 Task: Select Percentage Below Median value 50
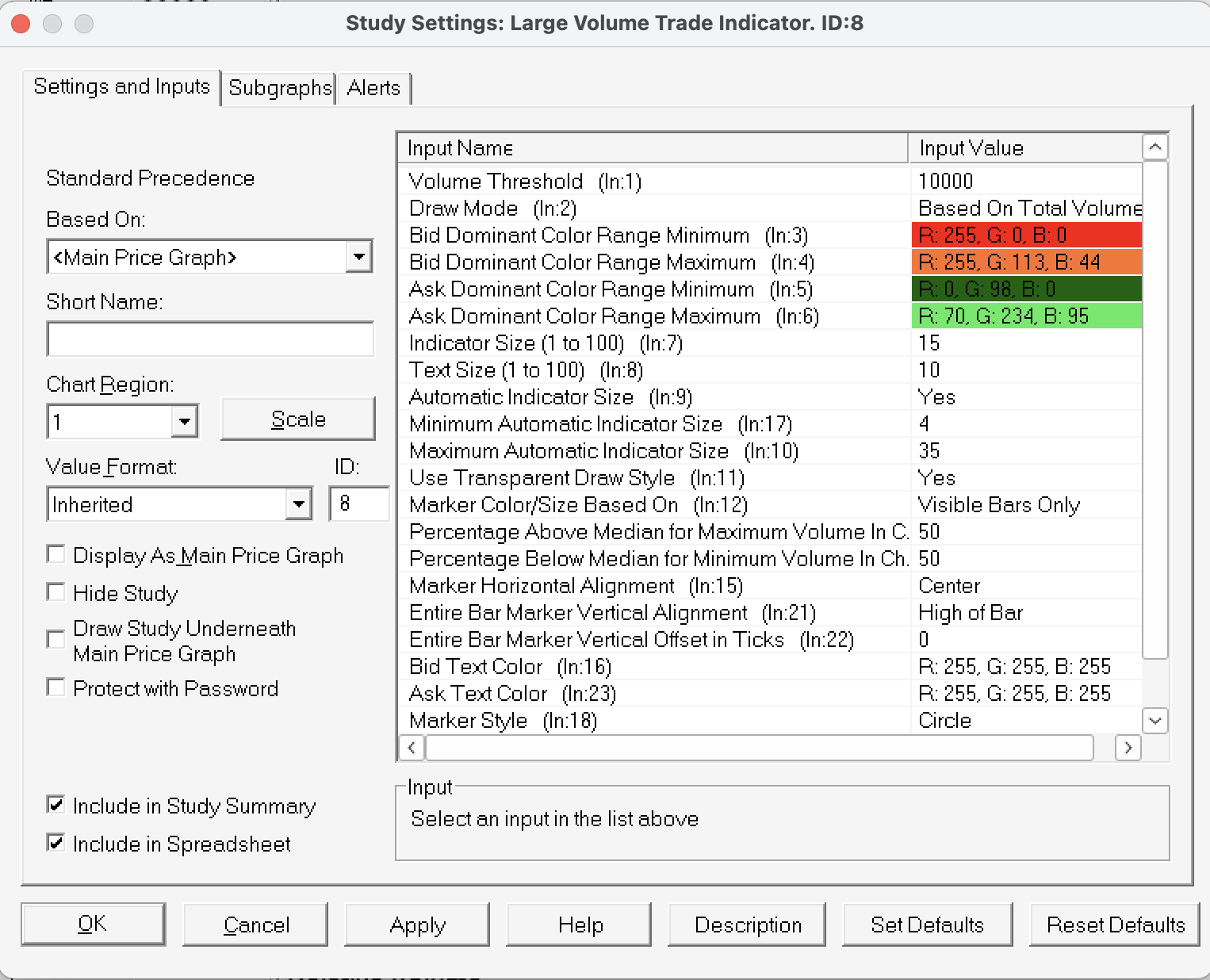tap(929, 559)
